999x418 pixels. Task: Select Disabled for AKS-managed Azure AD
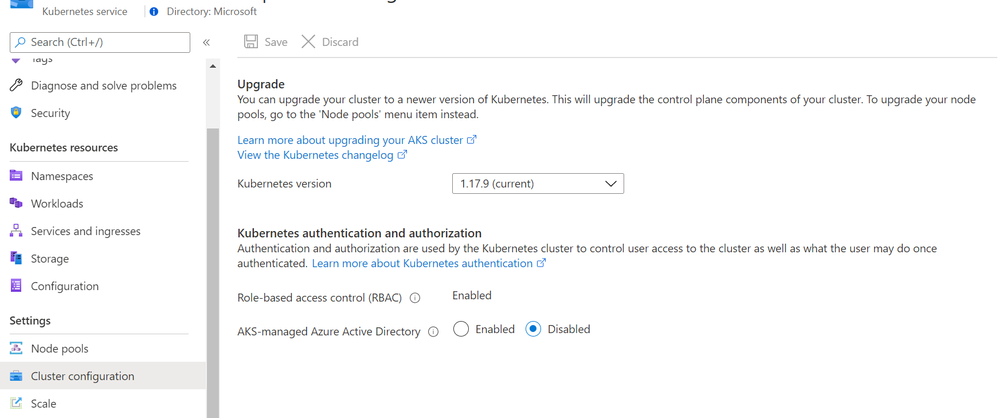533,329
